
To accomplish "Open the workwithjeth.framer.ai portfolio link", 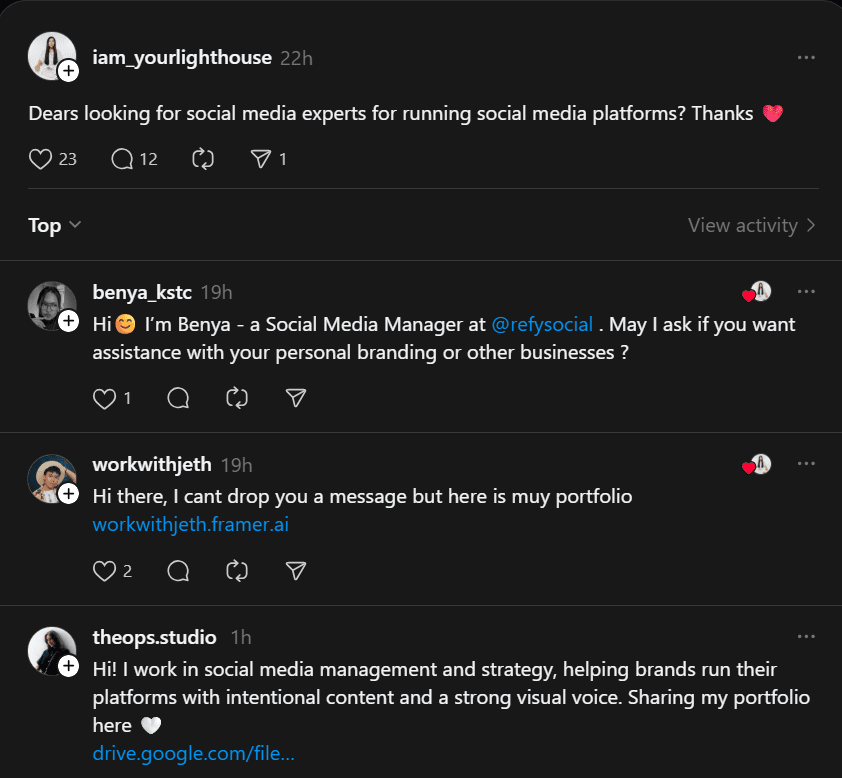I will point(190,524).
